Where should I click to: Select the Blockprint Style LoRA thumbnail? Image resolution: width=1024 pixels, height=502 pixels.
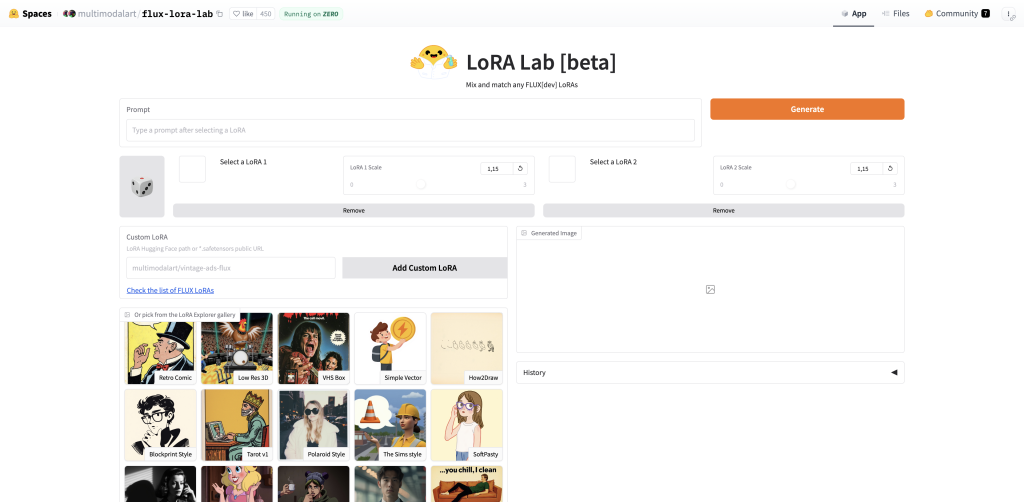point(160,425)
